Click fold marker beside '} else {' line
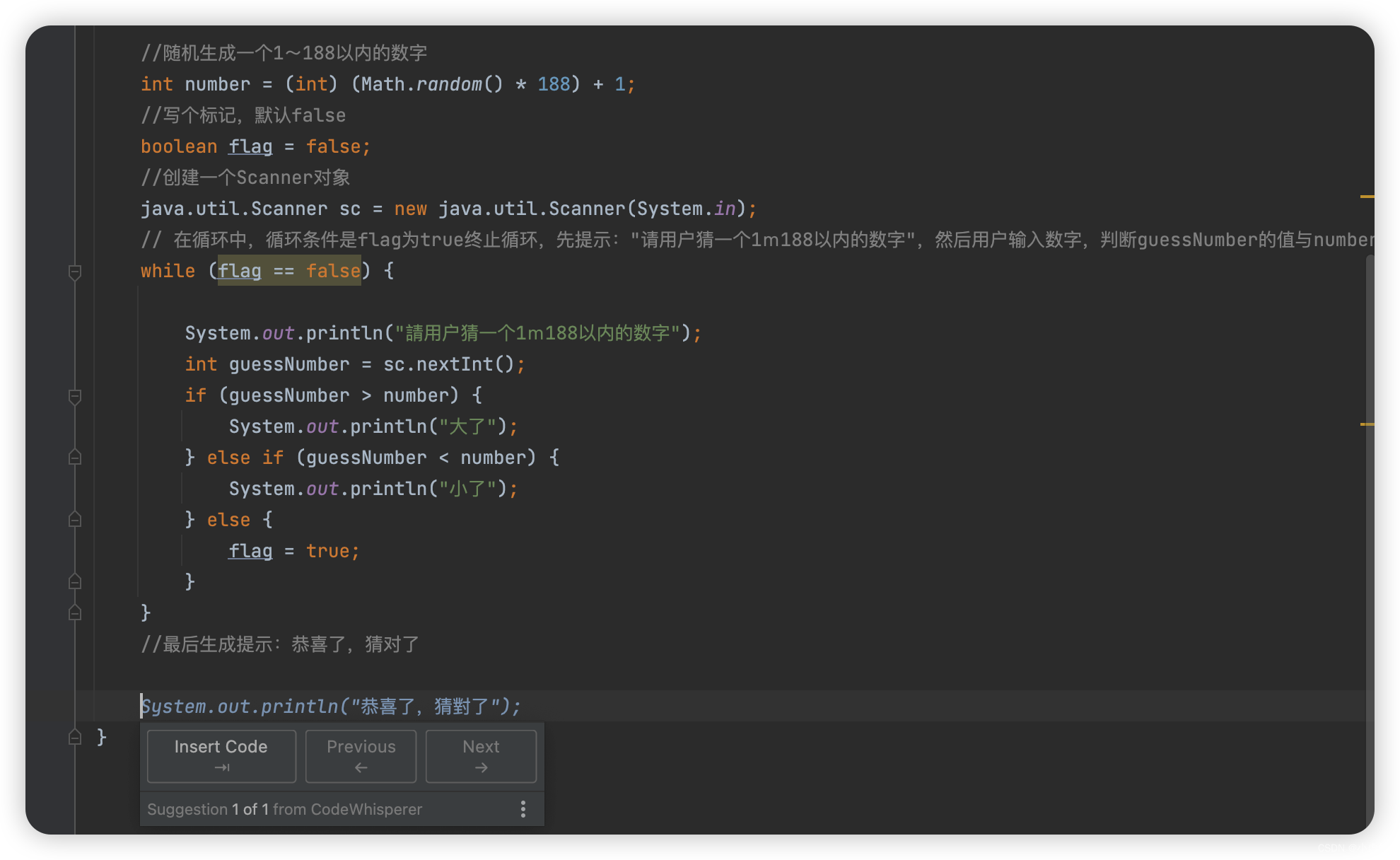 click(x=75, y=520)
